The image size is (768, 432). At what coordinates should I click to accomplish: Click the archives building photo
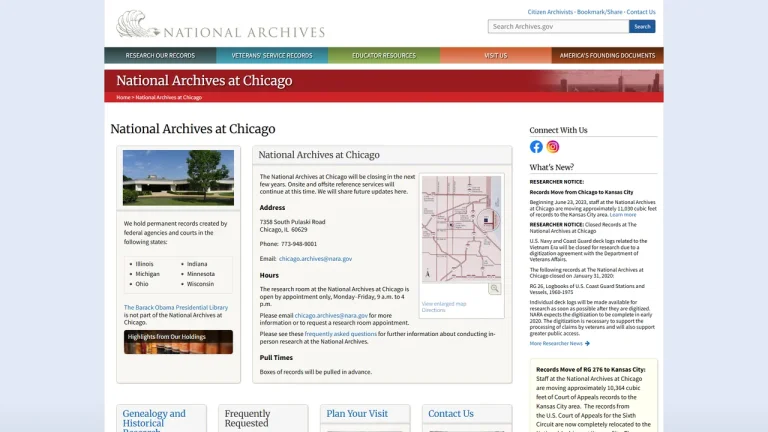pyautogui.click(x=178, y=177)
